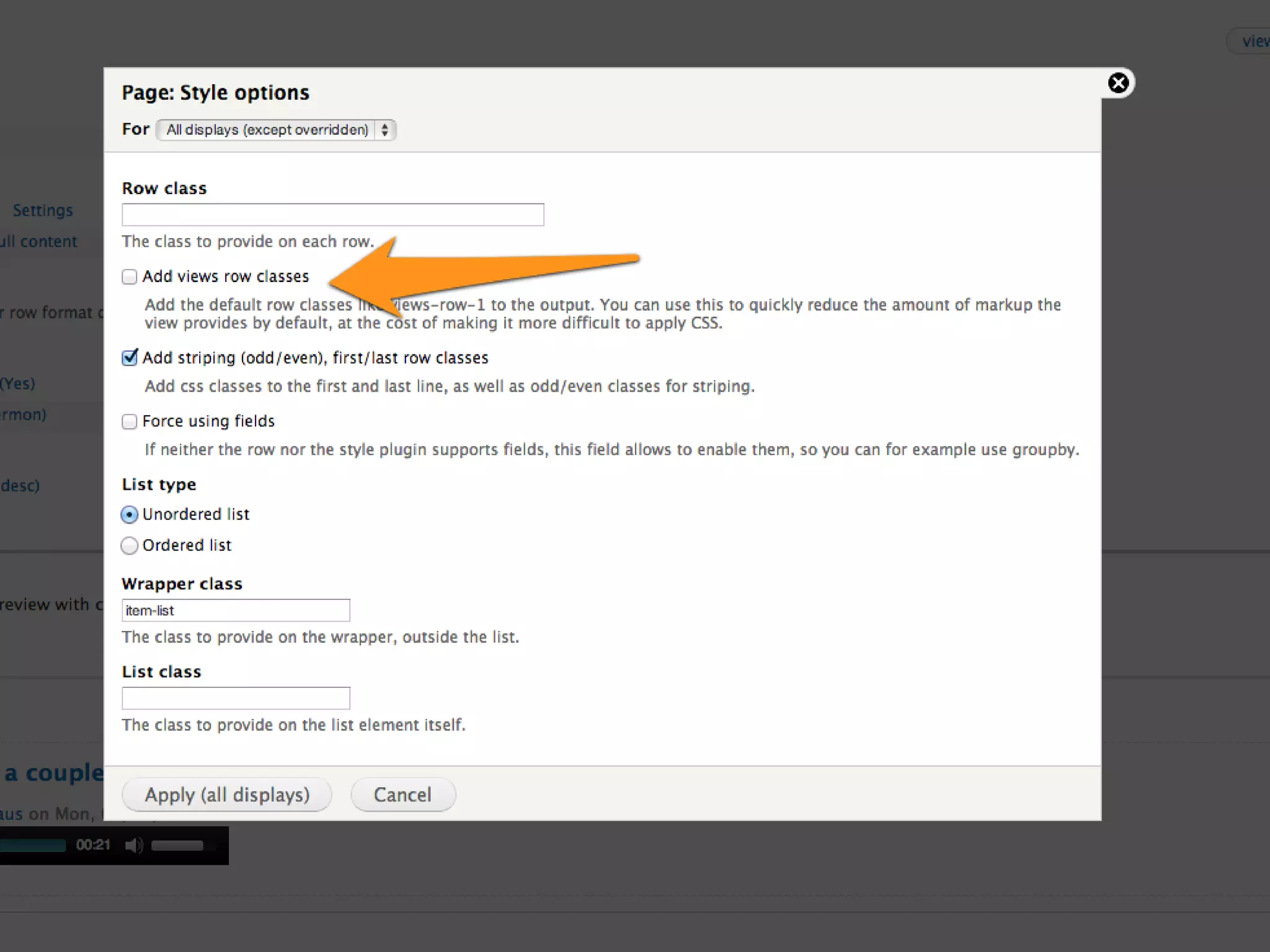Image resolution: width=1270 pixels, height=952 pixels.
Task: Adjust the audio volume slider
Action: pyautogui.click(x=177, y=845)
